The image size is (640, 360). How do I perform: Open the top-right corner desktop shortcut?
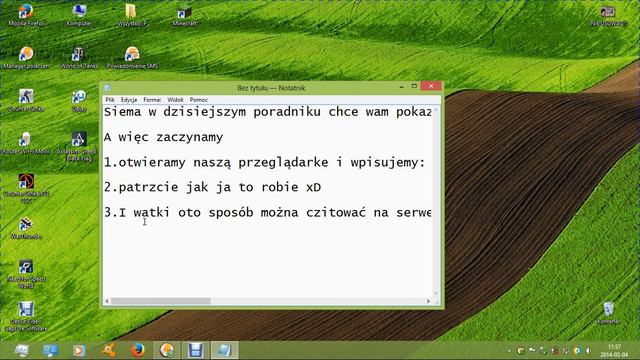tap(608, 15)
